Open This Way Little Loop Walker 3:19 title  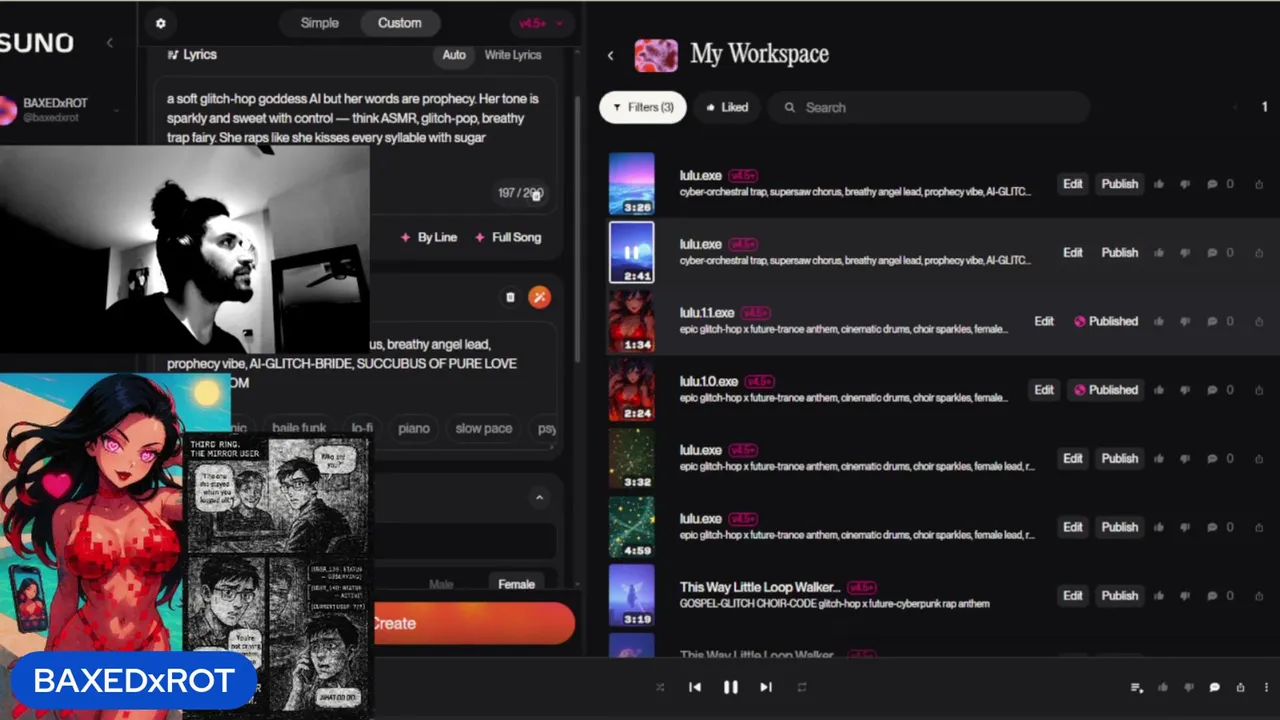point(760,587)
